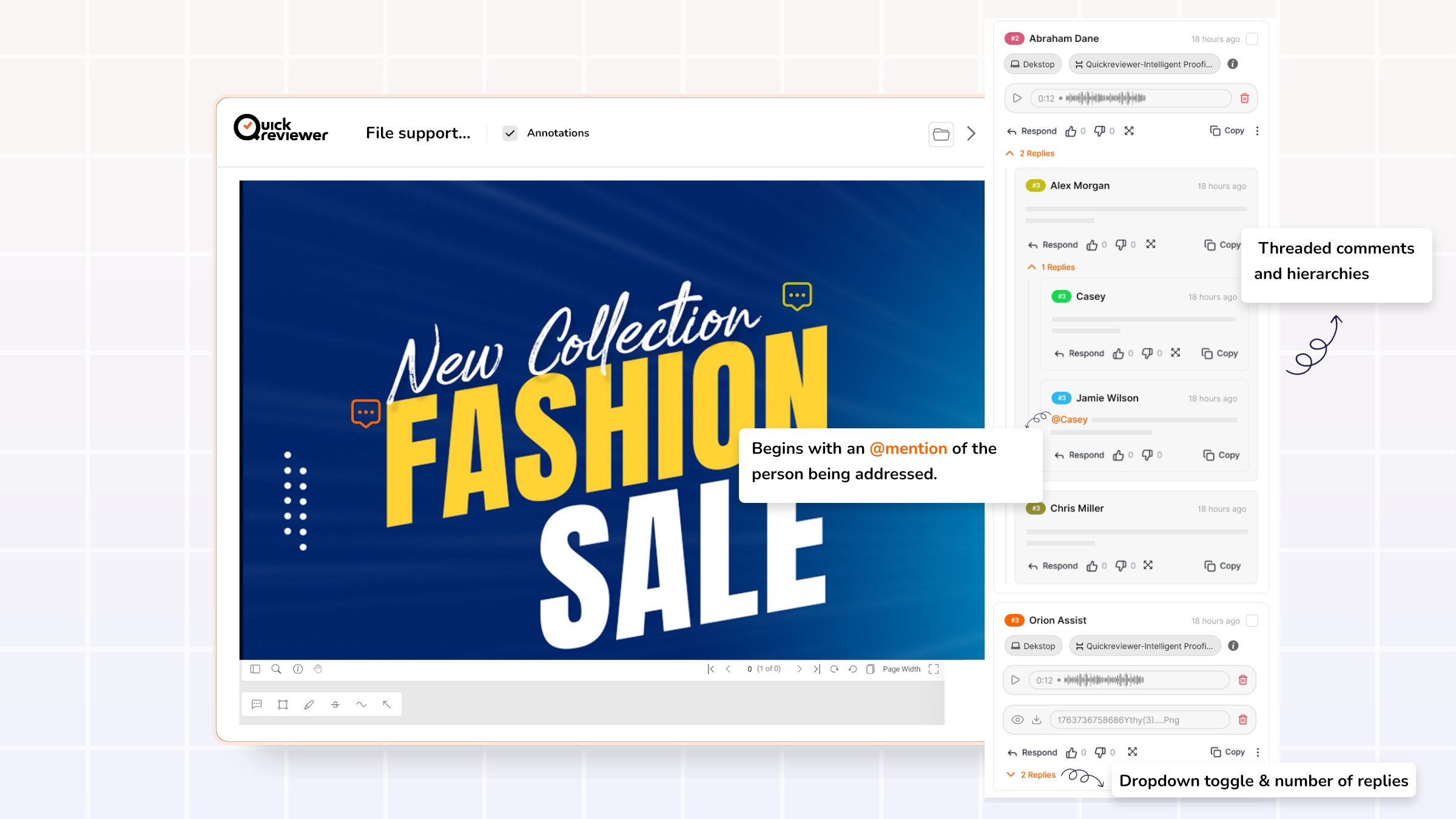Screen dimensions: 1456x819
Task: Expand the 2 Replies under Orion Assist
Action: [x=1031, y=775]
